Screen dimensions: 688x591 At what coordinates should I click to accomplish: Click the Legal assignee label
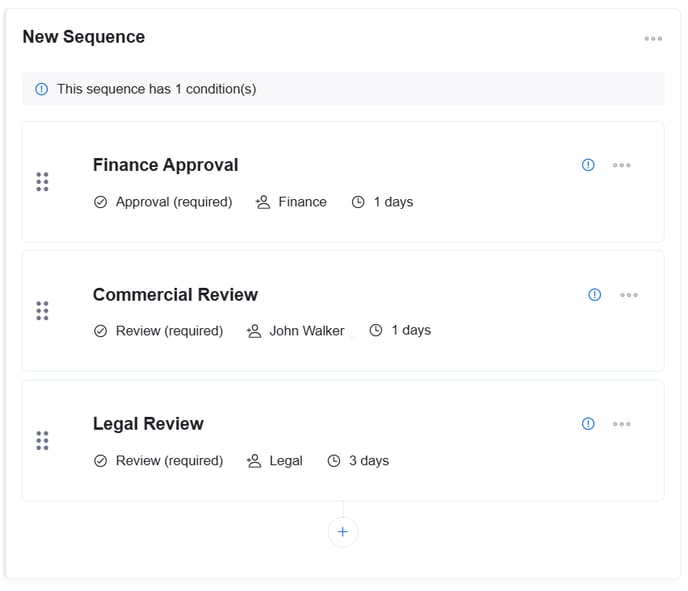pos(286,461)
